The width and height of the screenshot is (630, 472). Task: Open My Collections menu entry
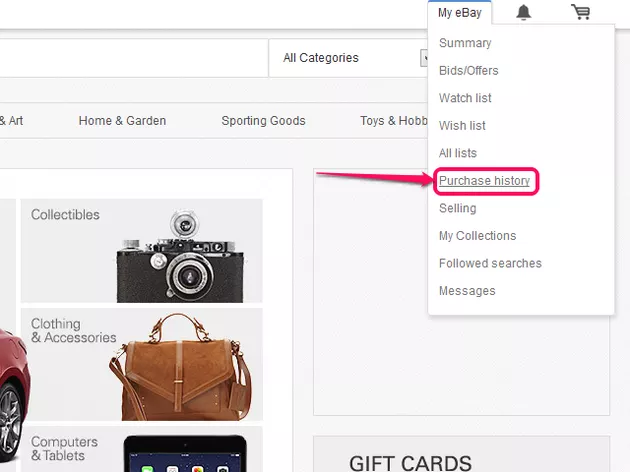click(x=477, y=236)
